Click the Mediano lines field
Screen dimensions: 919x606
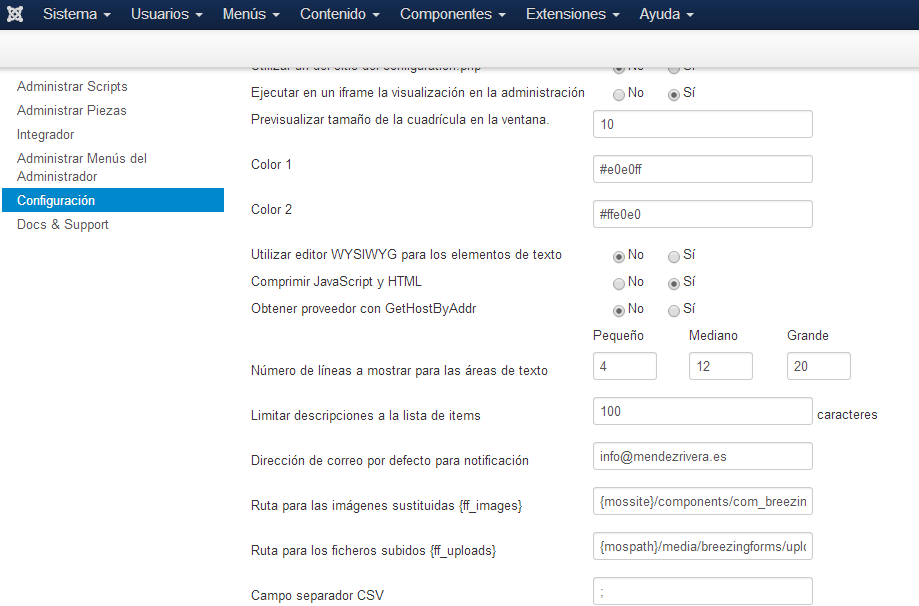click(x=721, y=366)
